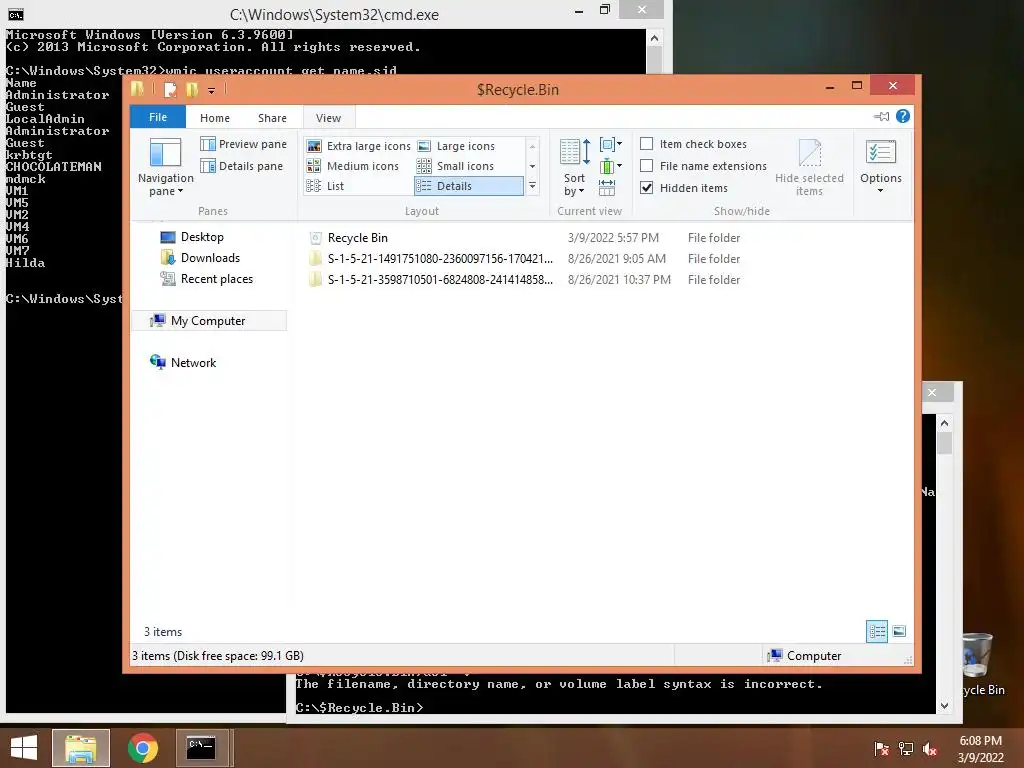
Task: Switch layout to Large icons
Action: [456, 146]
